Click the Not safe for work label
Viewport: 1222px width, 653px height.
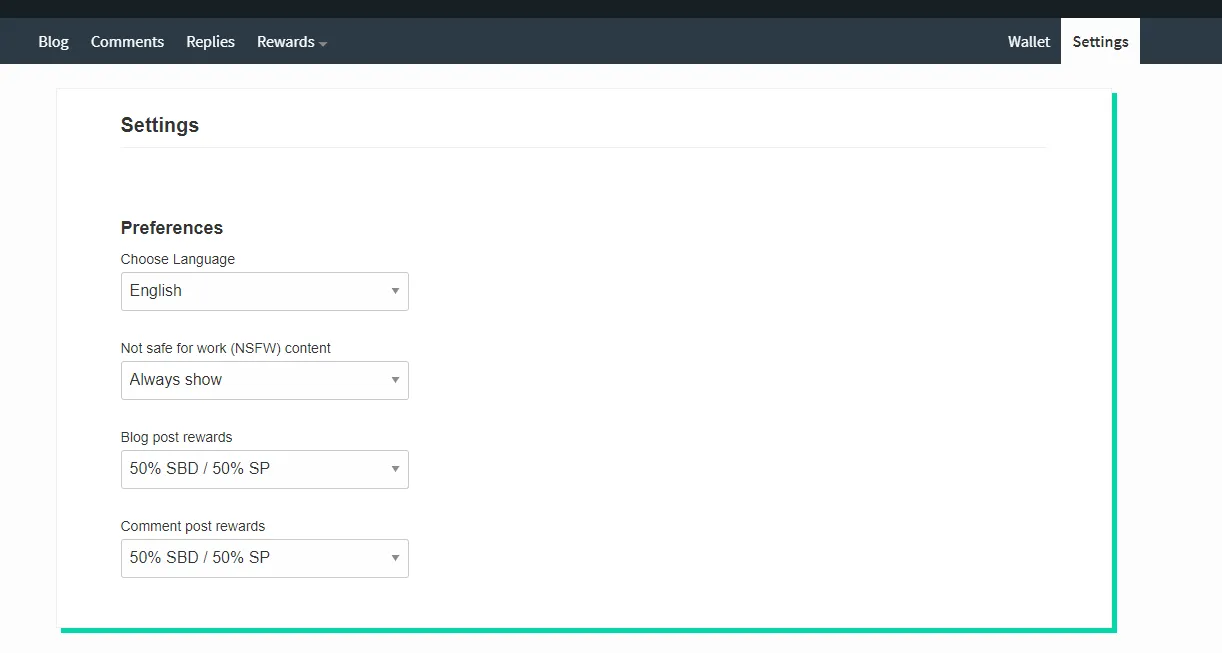pos(226,348)
